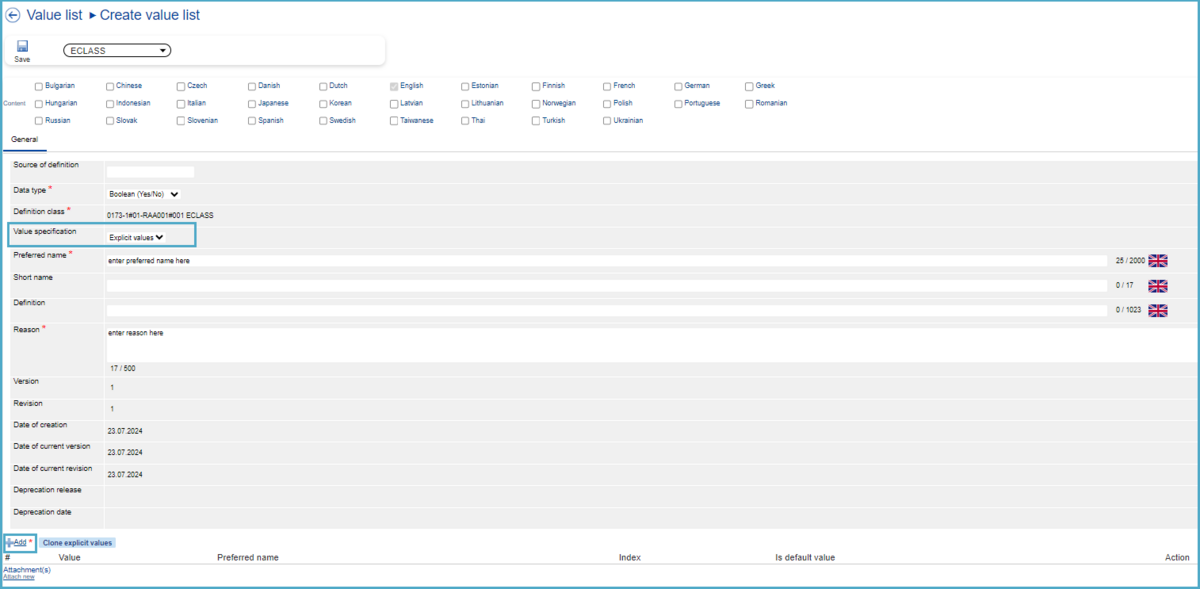Viewport: 1200px width, 589px height.
Task: Click the Source of definition input field
Action: click(x=150, y=172)
